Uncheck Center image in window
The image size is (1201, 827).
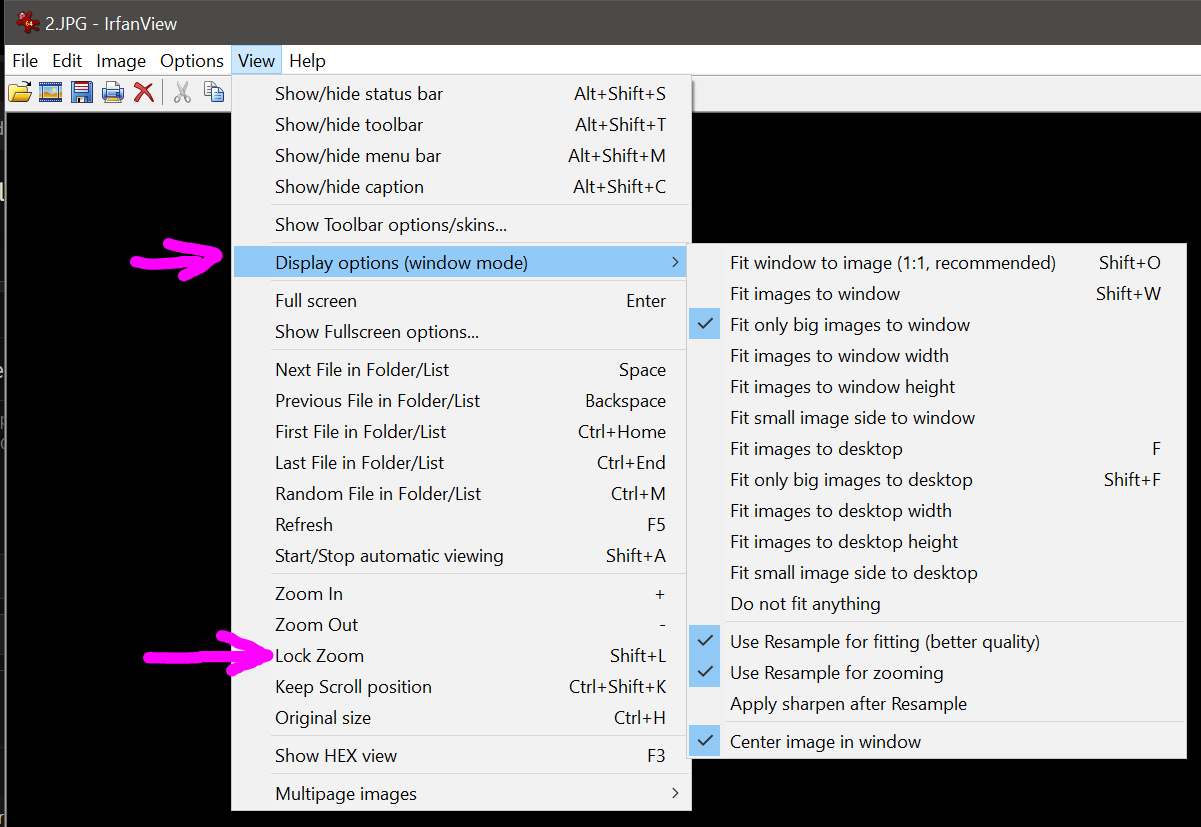(x=937, y=742)
